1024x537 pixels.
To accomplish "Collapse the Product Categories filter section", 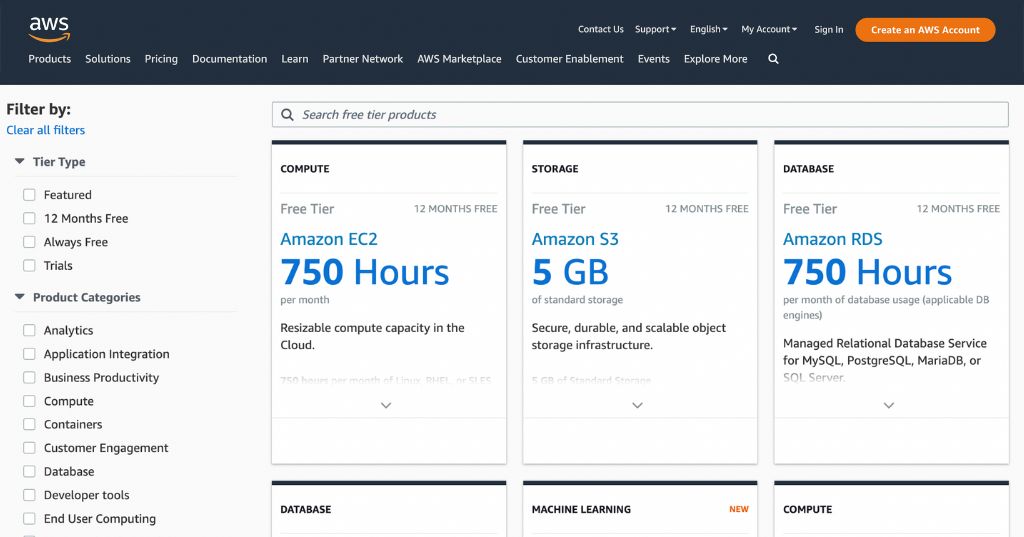I will [x=19, y=297].
